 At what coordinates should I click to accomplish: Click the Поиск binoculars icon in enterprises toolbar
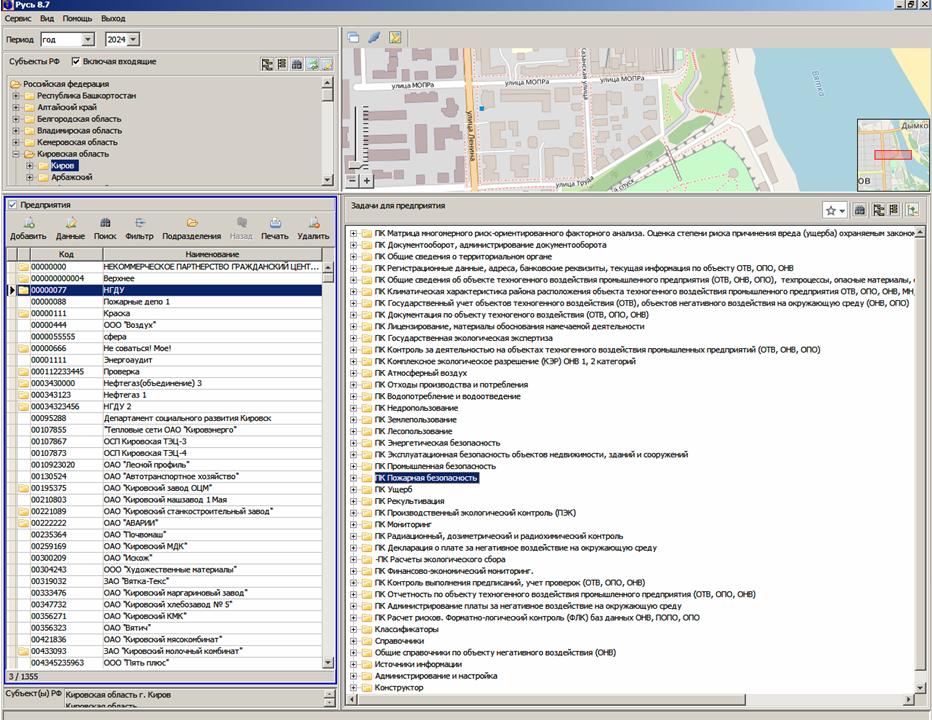(105, 223)
